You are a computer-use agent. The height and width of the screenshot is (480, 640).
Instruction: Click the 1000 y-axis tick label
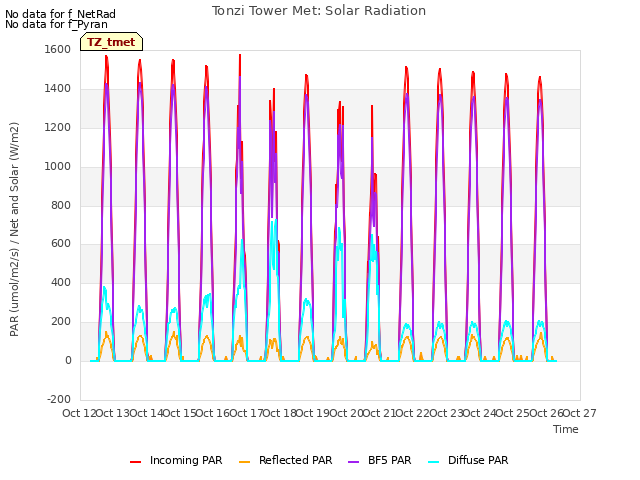pyautogui.click(x=58, y=166)
